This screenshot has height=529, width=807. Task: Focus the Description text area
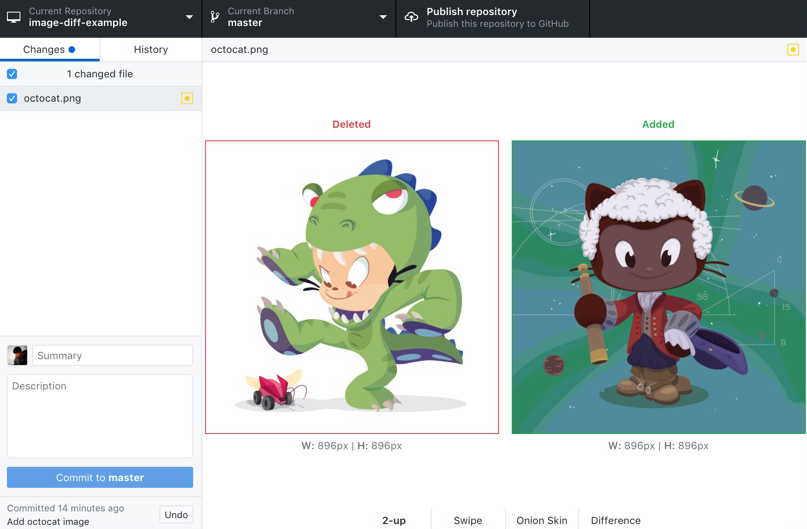pos(100,416)
